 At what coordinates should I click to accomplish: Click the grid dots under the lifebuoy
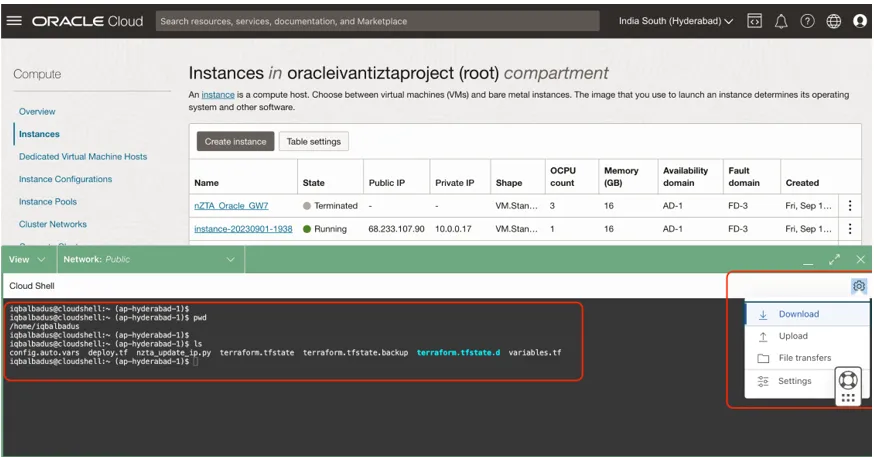[x=848, y=398]
